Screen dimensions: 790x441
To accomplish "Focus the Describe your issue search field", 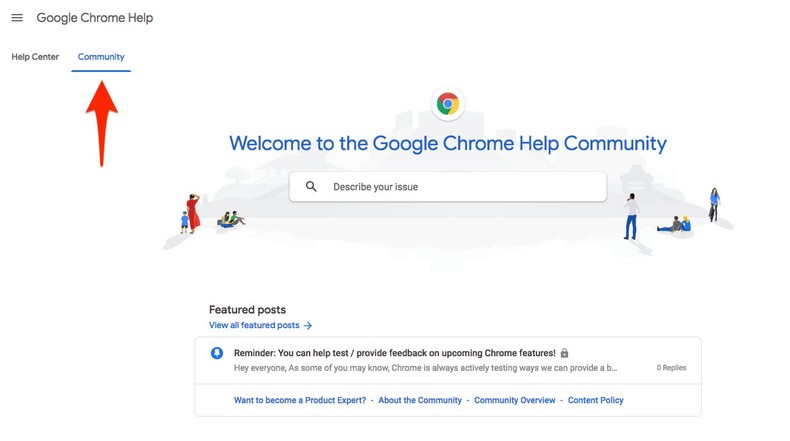I will point(460,187).
